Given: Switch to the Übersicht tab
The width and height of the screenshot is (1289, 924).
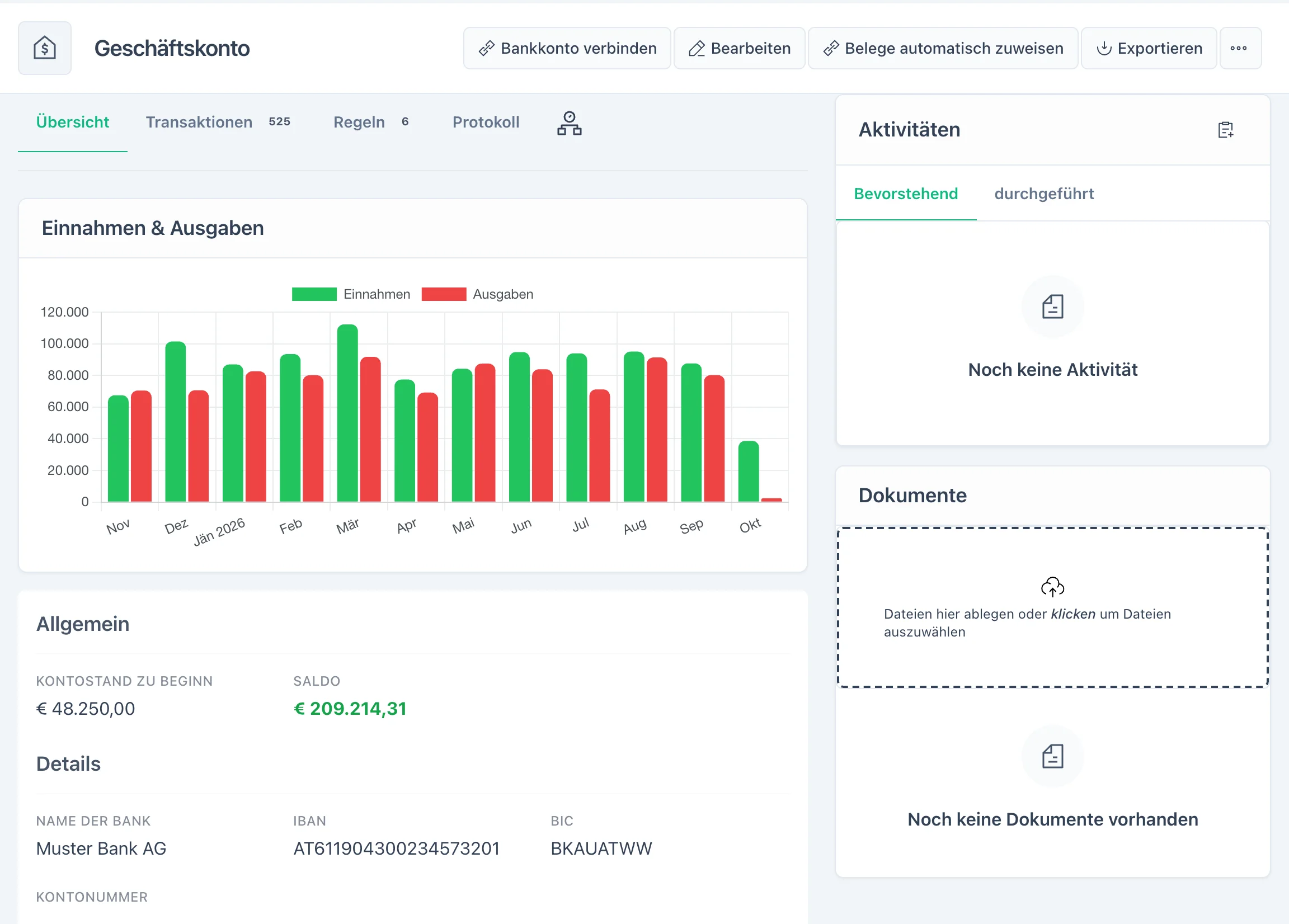Looking at the screenshot, I should point(73,122).
